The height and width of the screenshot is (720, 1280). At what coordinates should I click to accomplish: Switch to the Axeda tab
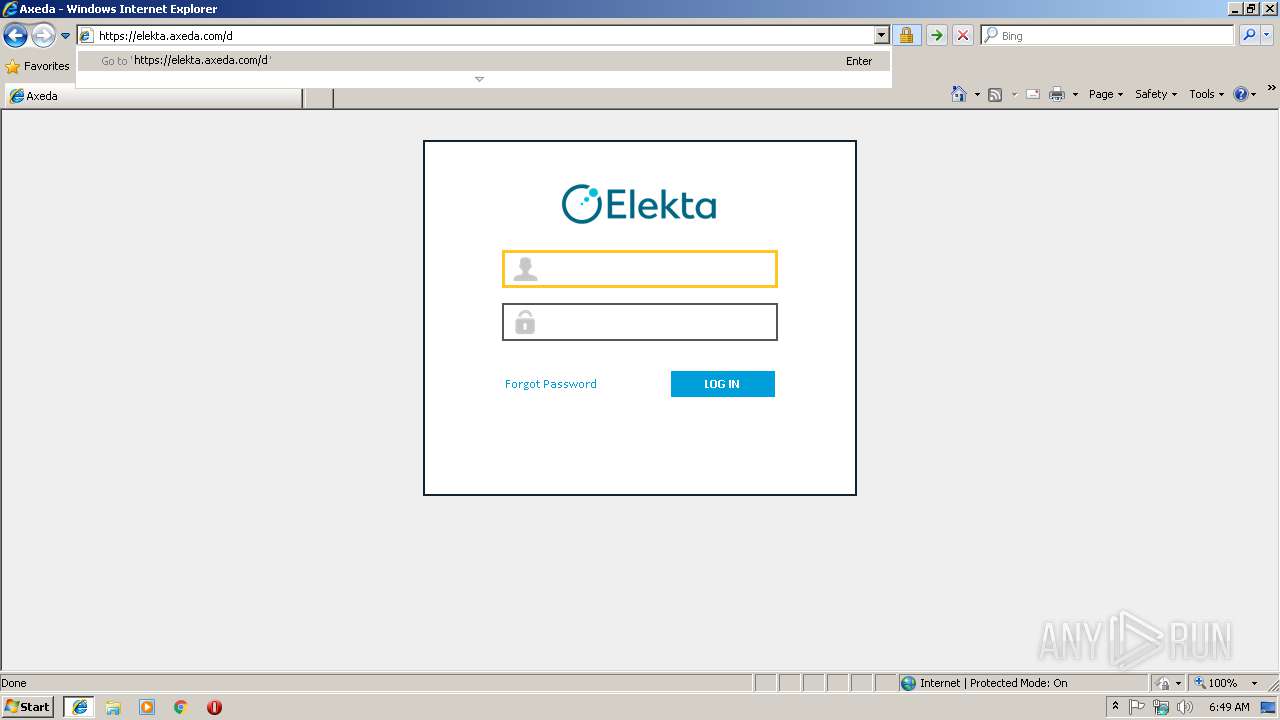(x=153, y=97)
